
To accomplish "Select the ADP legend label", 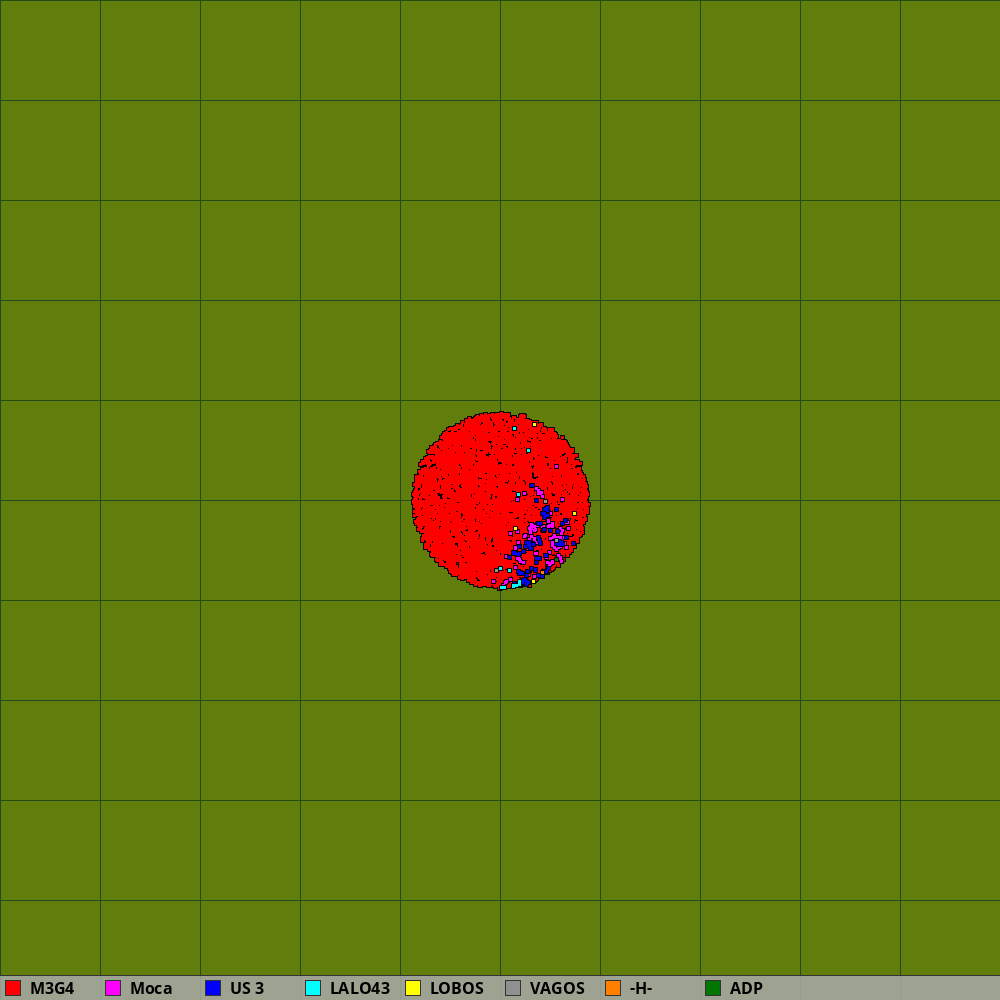I will pos(746,989).
